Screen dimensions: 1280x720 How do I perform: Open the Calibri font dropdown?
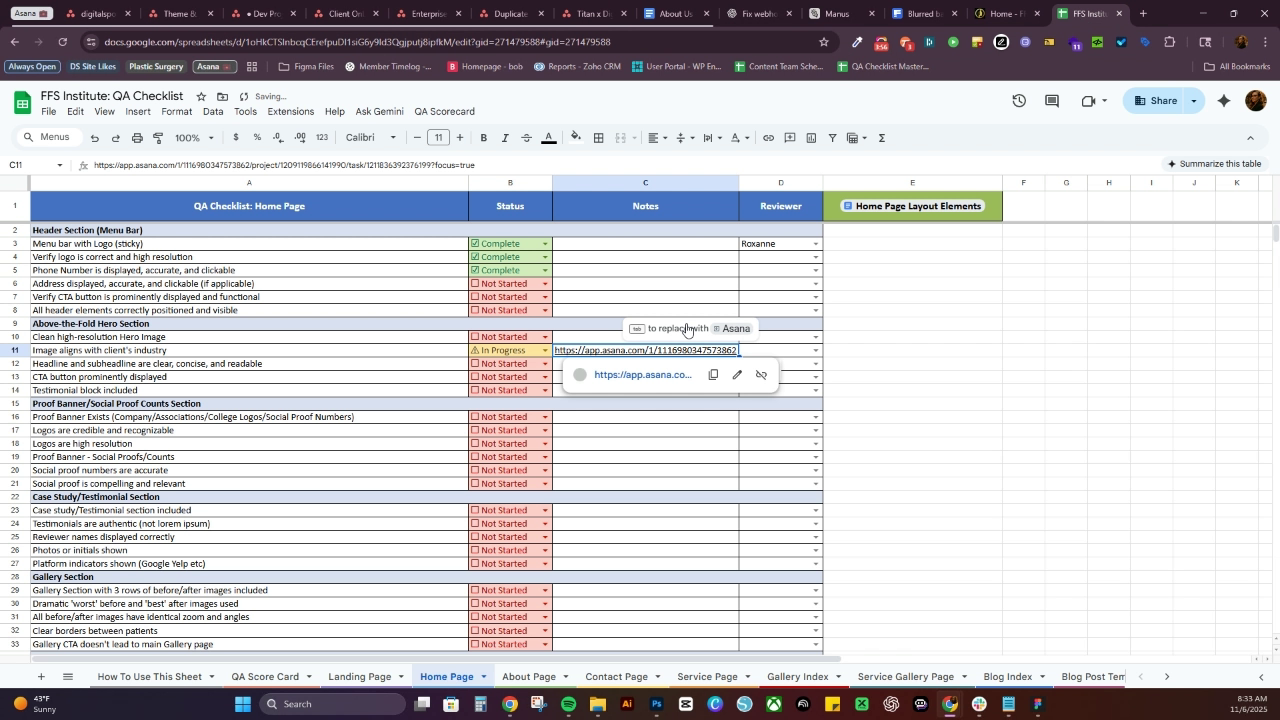[x=371, y=138]
